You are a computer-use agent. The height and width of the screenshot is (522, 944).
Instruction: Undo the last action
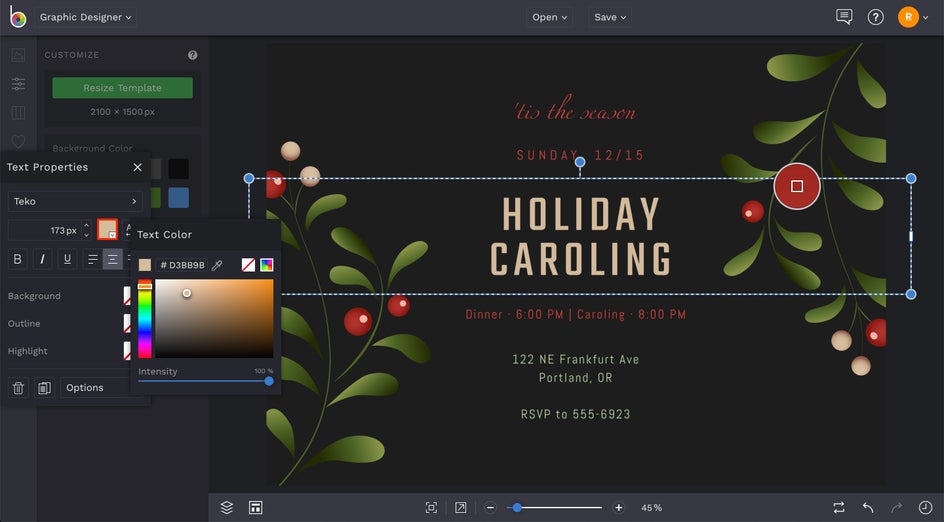[x=868, y=508]
